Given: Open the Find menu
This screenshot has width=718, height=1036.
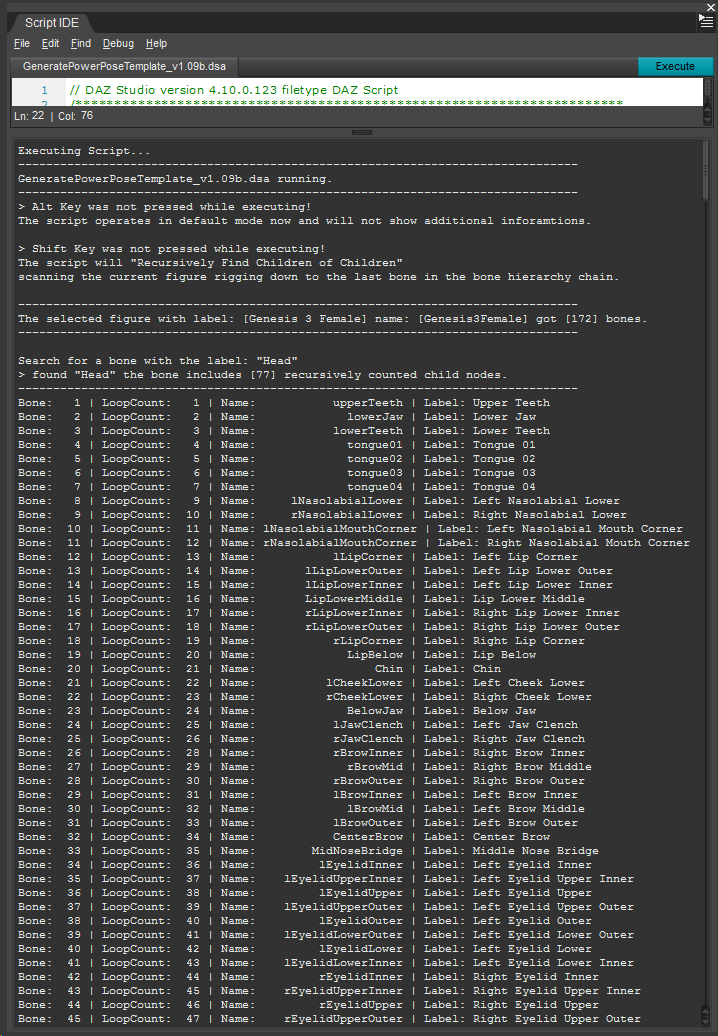Looking at the screenshot, I should click(x=81, y=44).
